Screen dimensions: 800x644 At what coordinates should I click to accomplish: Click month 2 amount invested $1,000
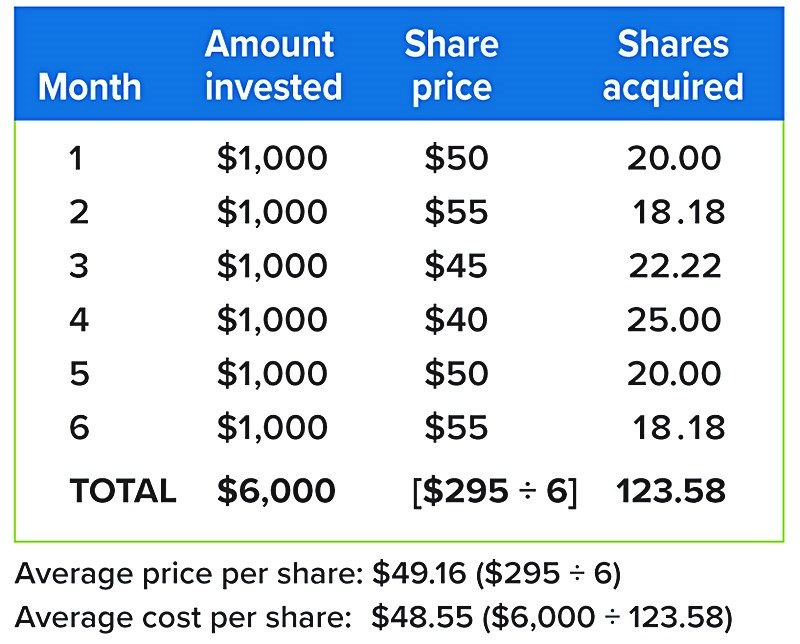[x=272, y=212]
